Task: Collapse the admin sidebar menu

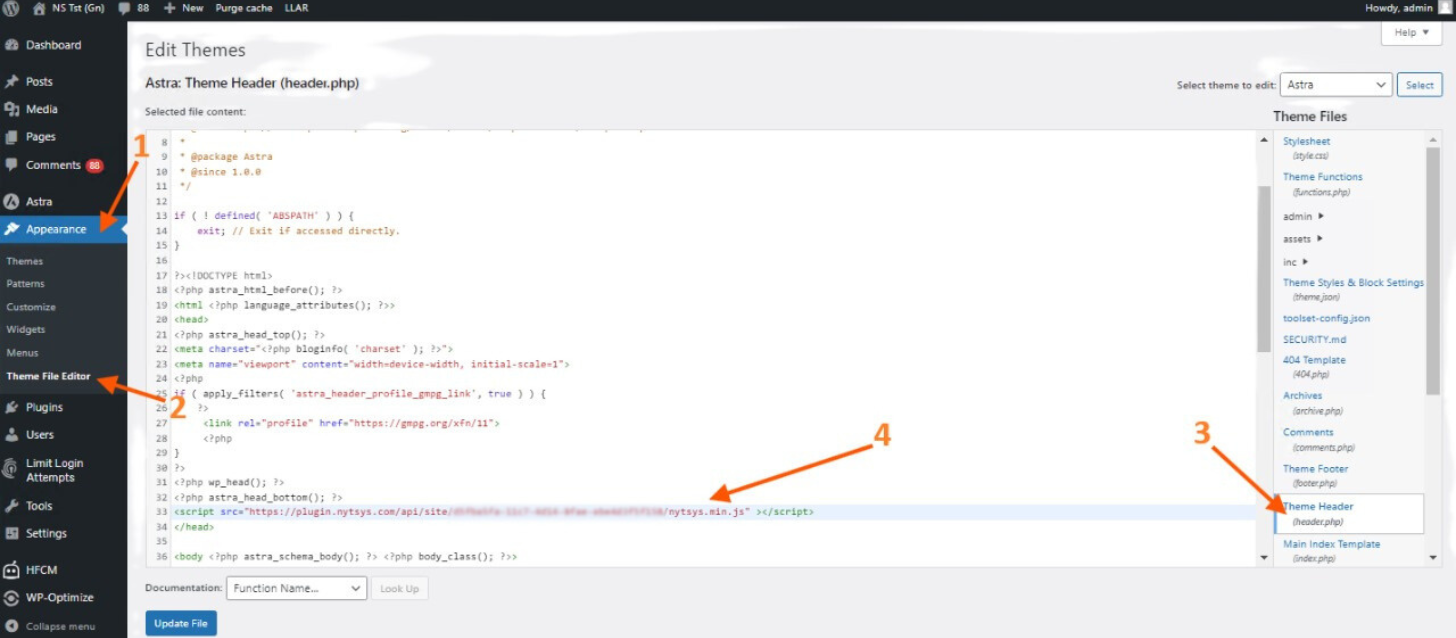Action: pos(50,626)
